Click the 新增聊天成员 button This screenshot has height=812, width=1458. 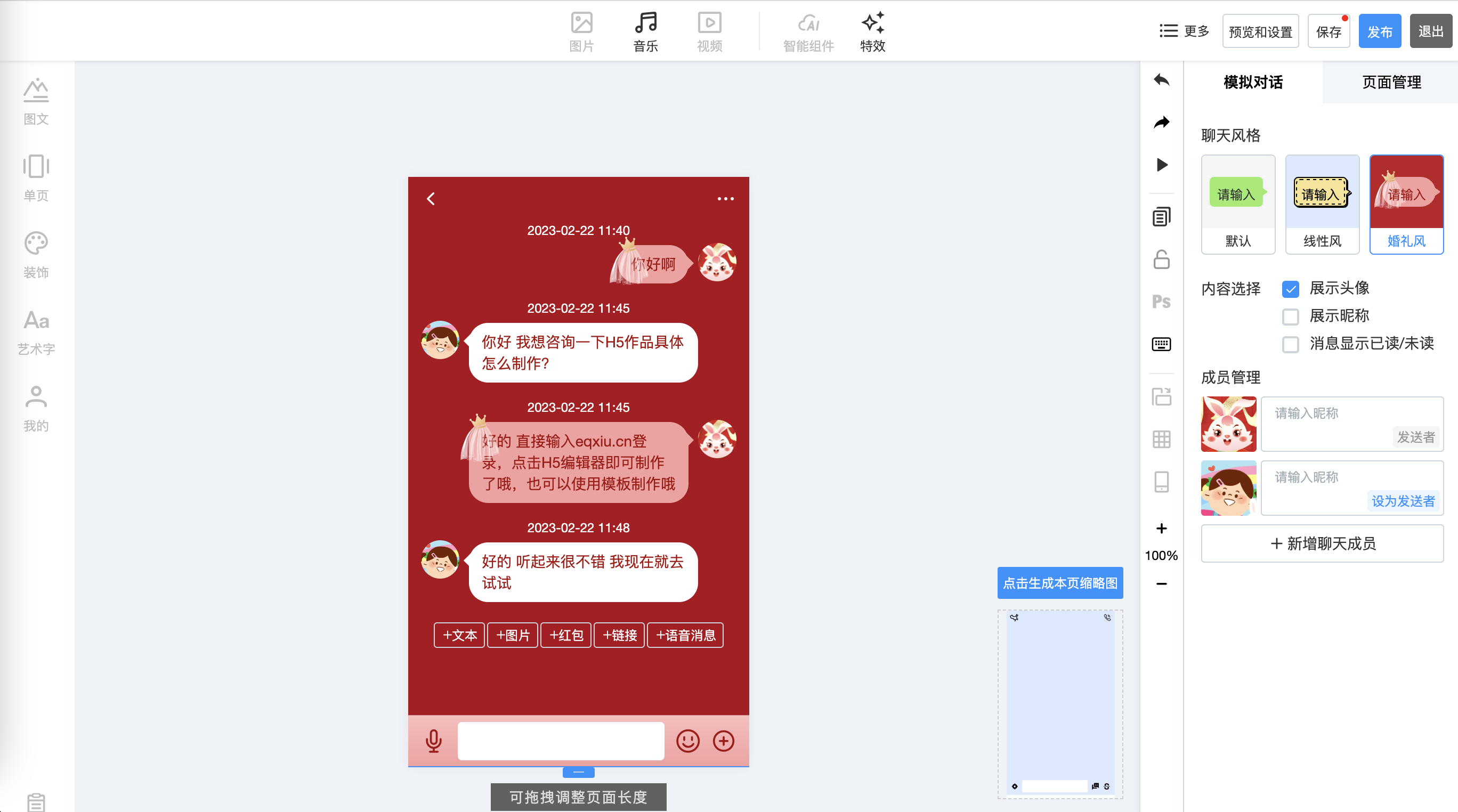tap(1322, 543)
